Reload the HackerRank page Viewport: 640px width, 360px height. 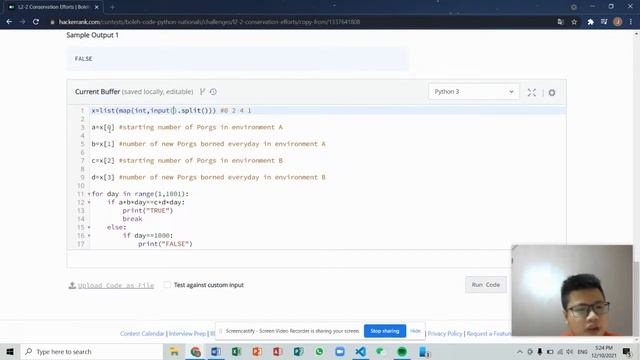(36, 22)
